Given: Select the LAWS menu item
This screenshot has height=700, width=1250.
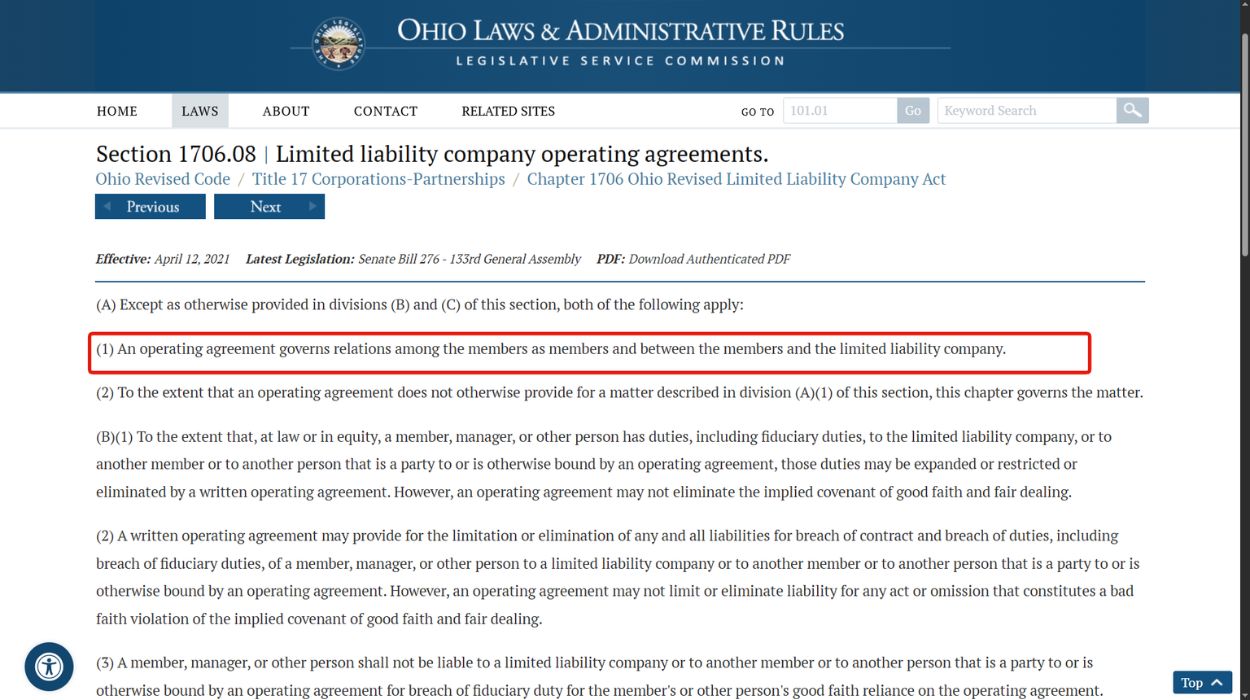Looking at the screenshot, I should [x=200, y=111].
